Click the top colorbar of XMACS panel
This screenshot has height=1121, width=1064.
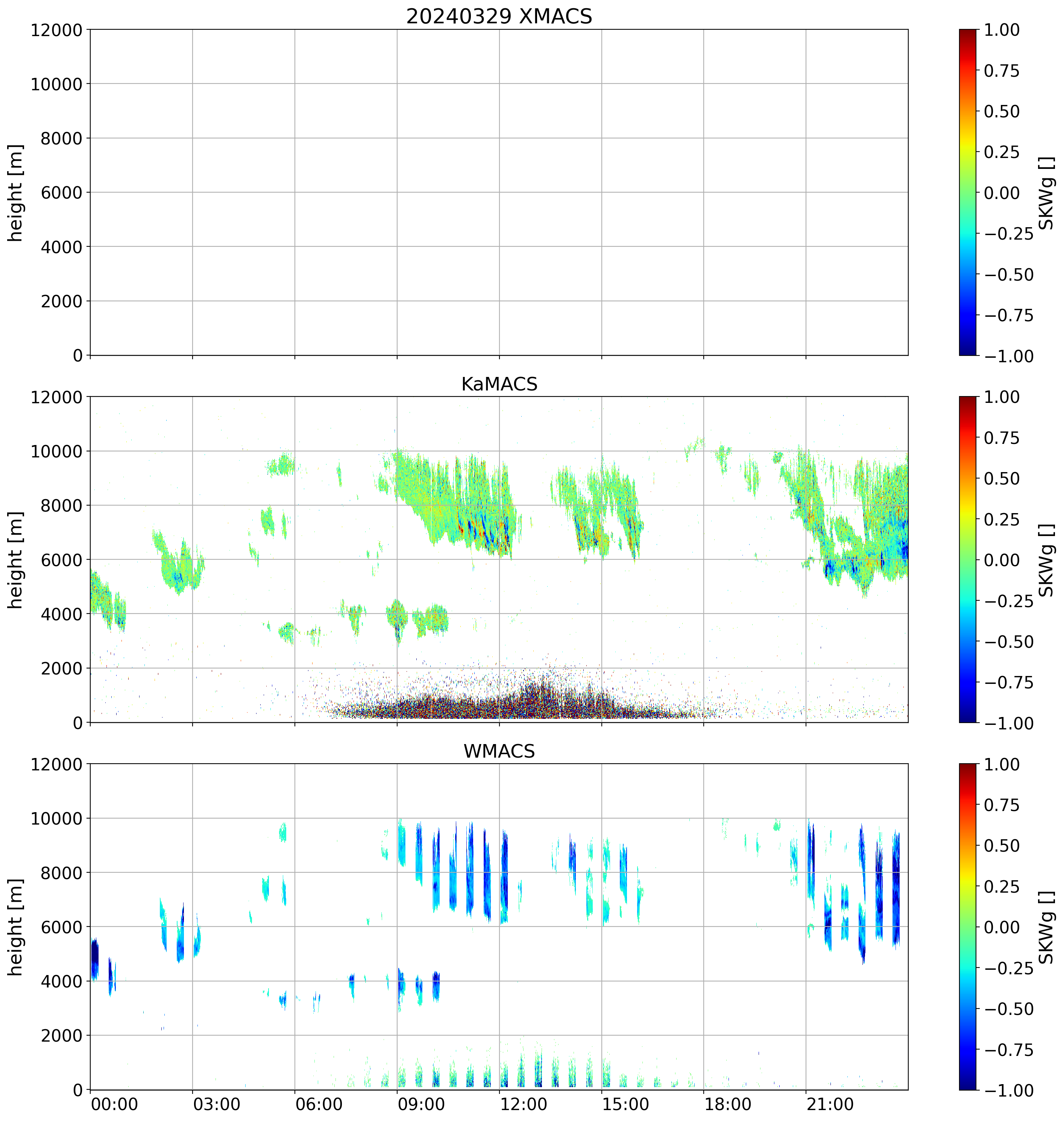(x=968, y=192)
